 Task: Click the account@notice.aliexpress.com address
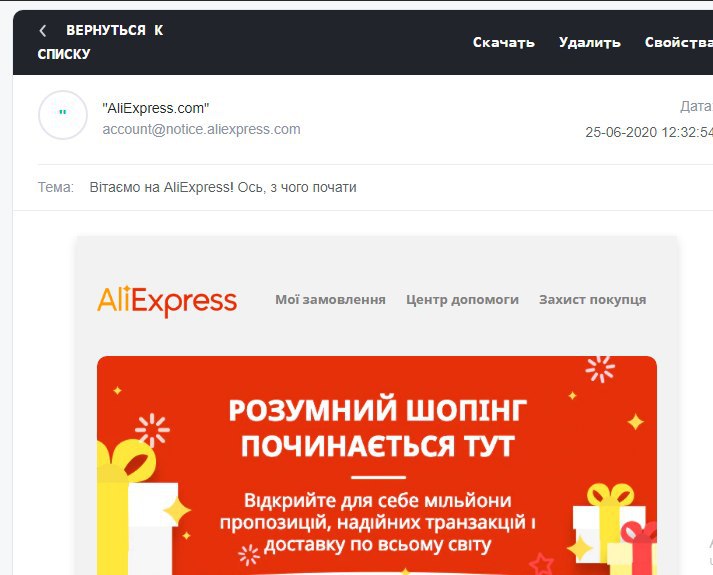(x=201, y=129)
